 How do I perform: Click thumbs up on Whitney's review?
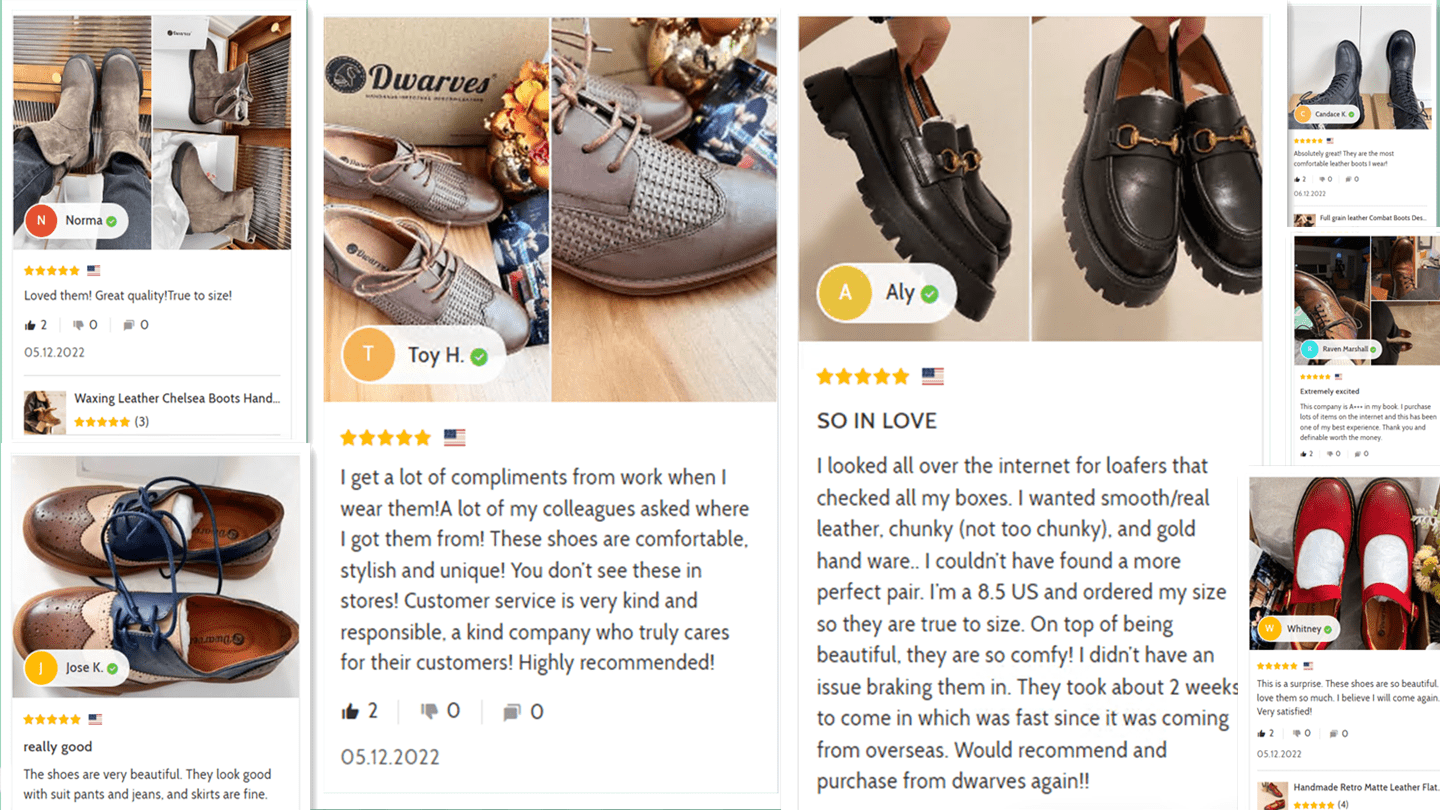click(x=1262, y=733)
